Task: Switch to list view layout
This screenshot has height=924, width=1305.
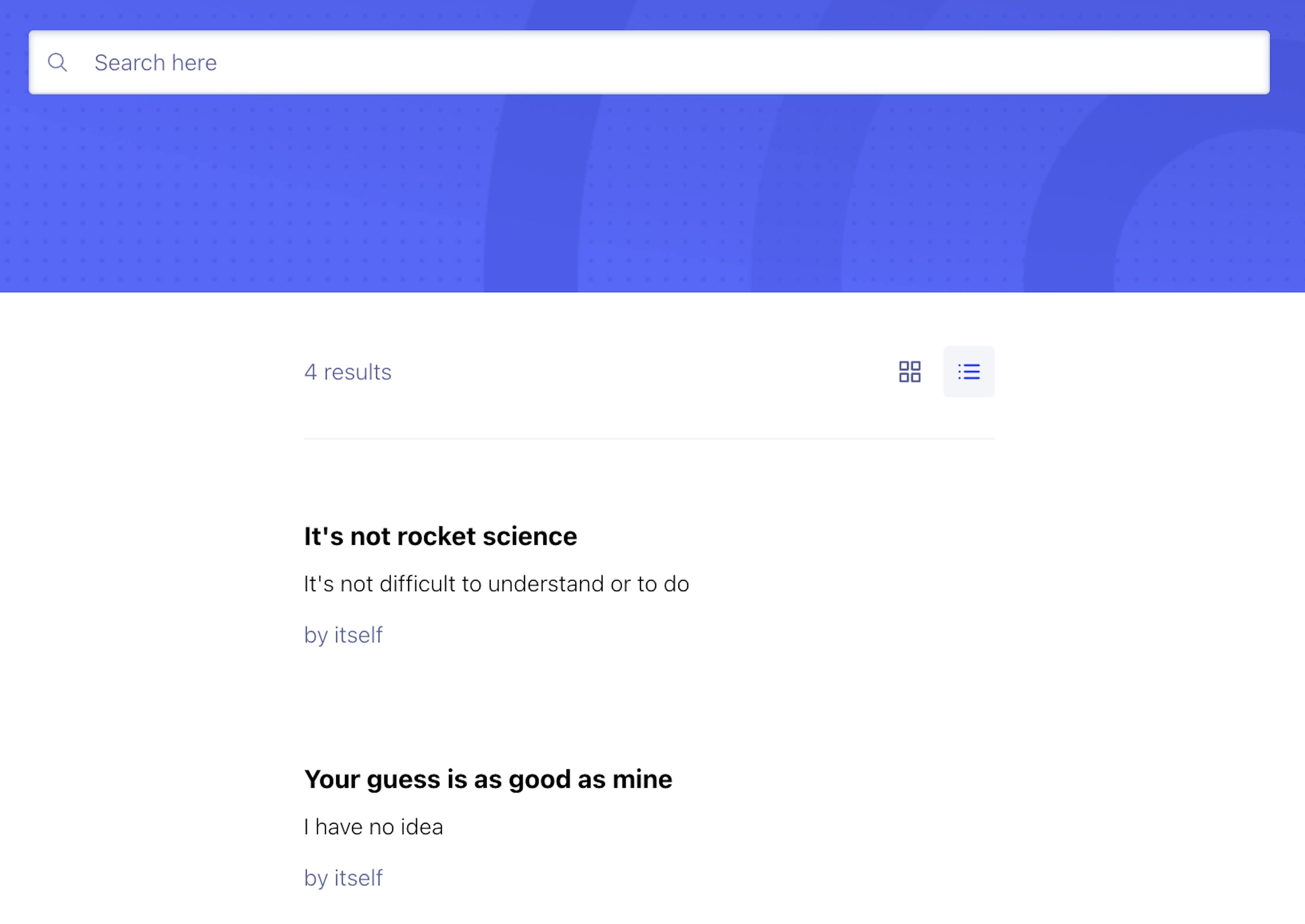Action: 969,372
